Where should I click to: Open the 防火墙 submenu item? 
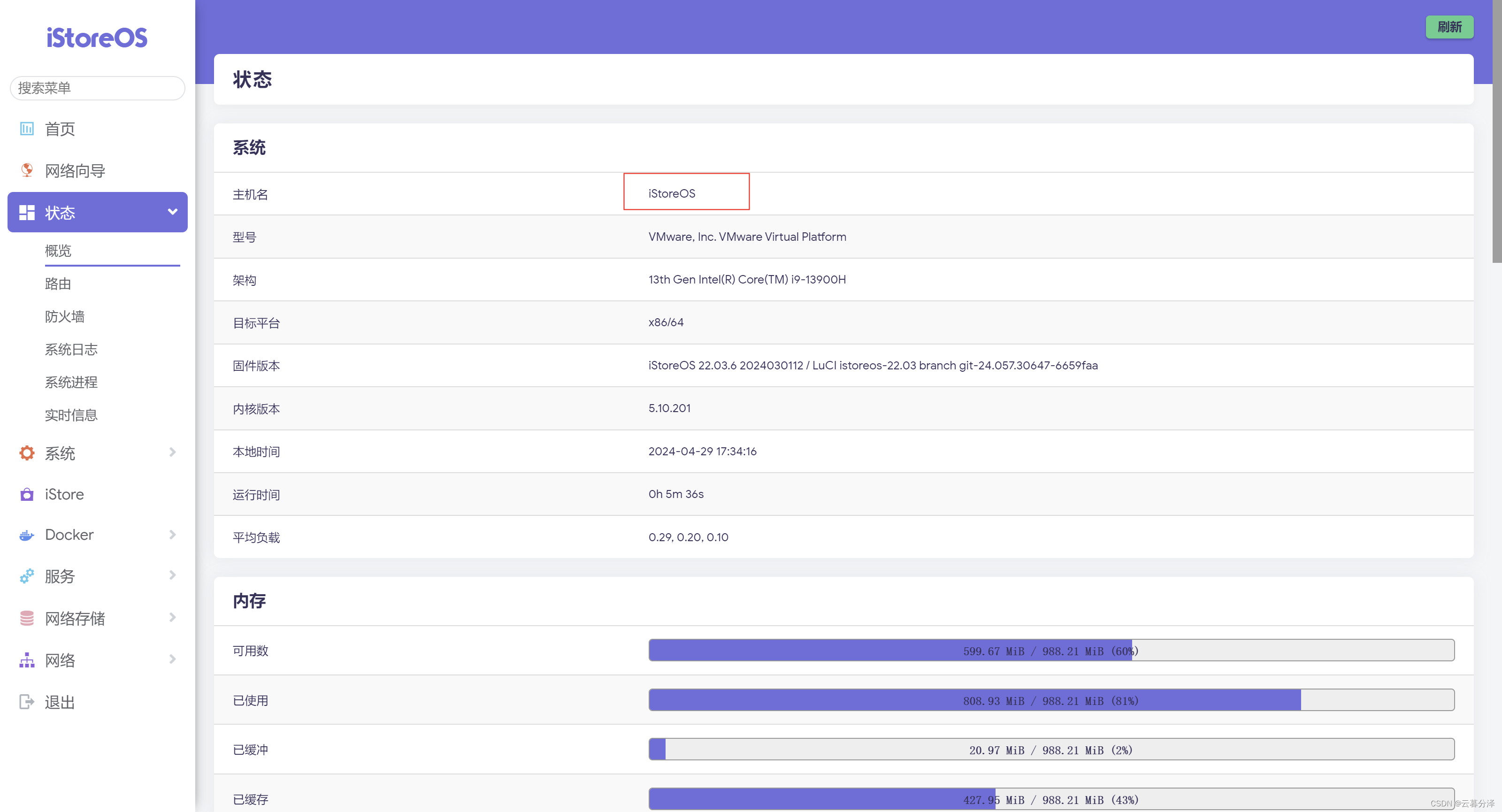[x=65, y=316]
